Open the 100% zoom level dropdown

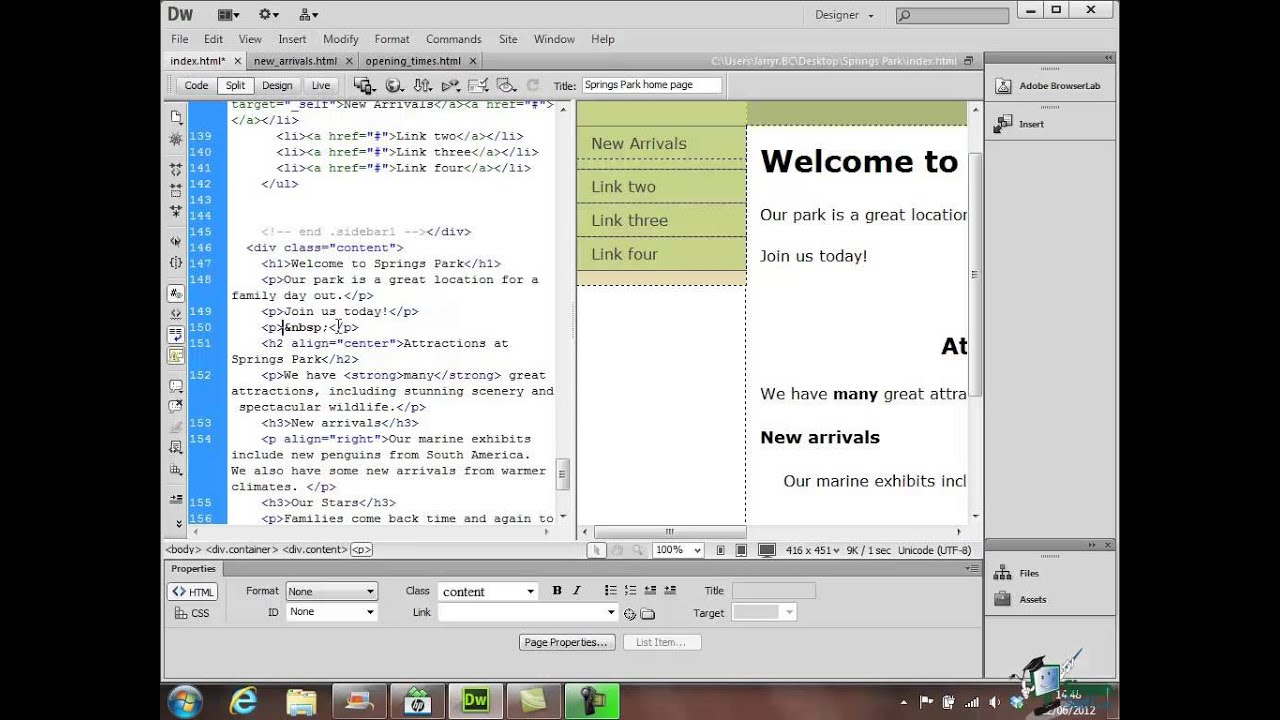click(x=678, y=550)
